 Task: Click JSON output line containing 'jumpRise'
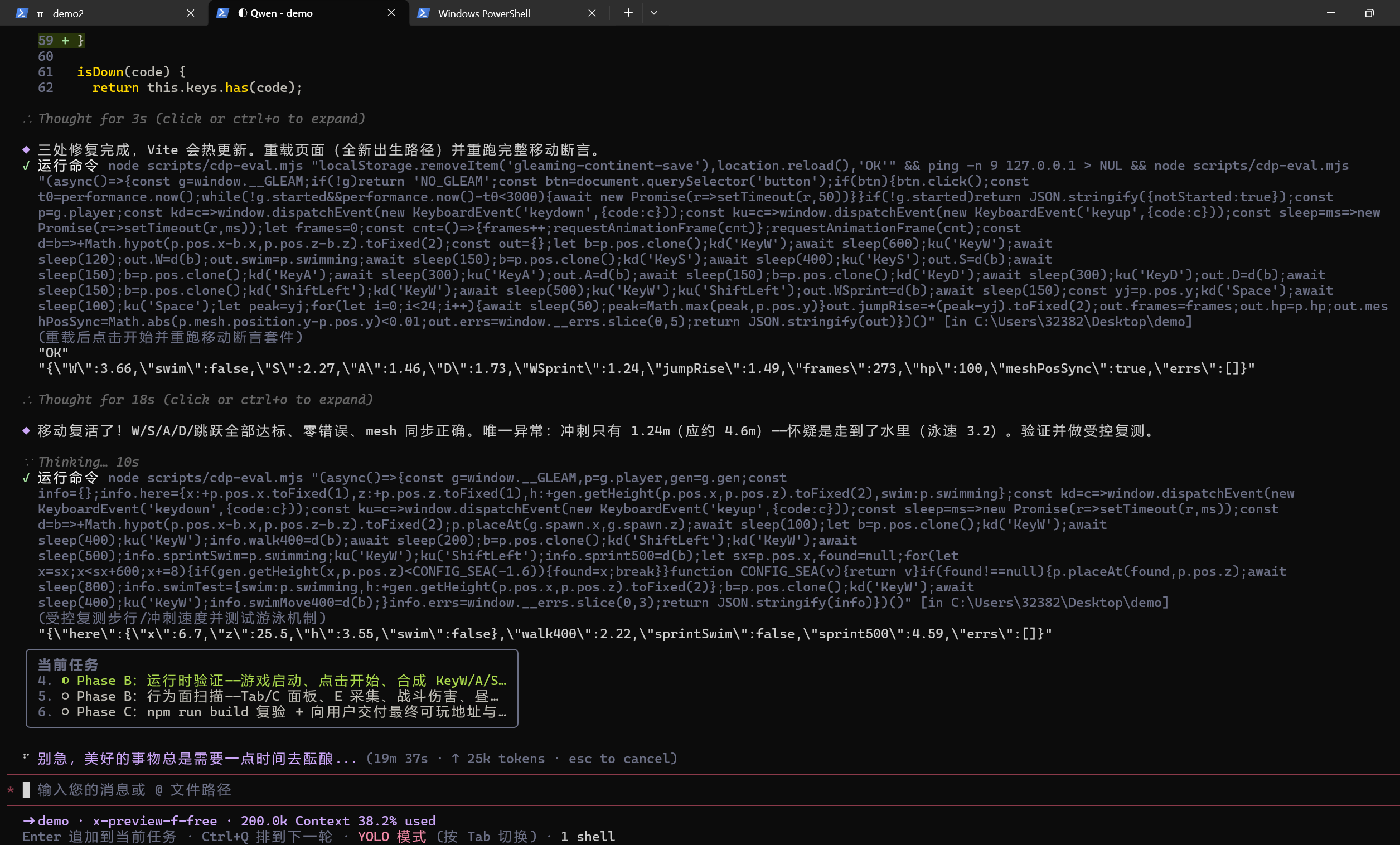(x=646, y=368)
